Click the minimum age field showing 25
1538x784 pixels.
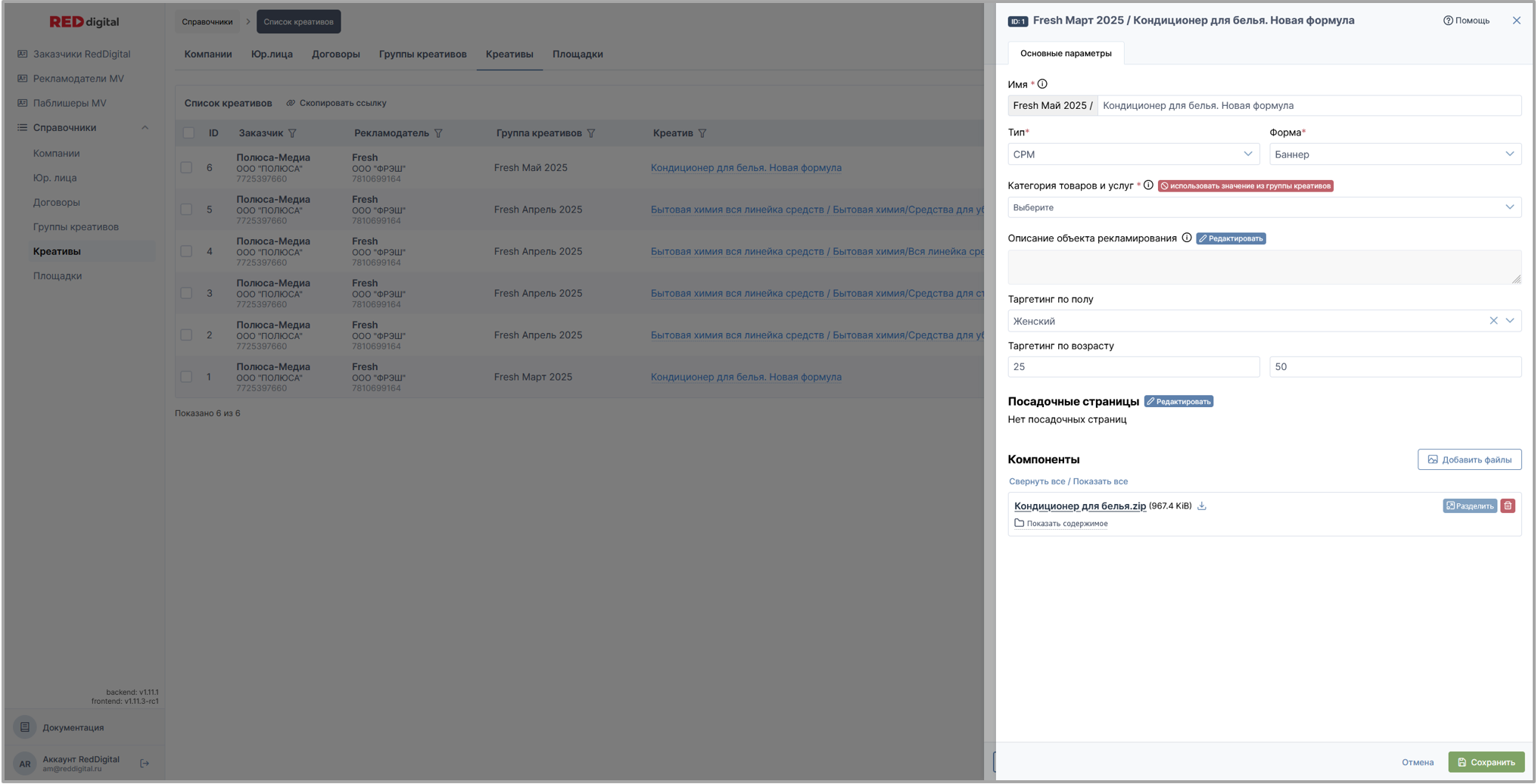coord(1132,367)
